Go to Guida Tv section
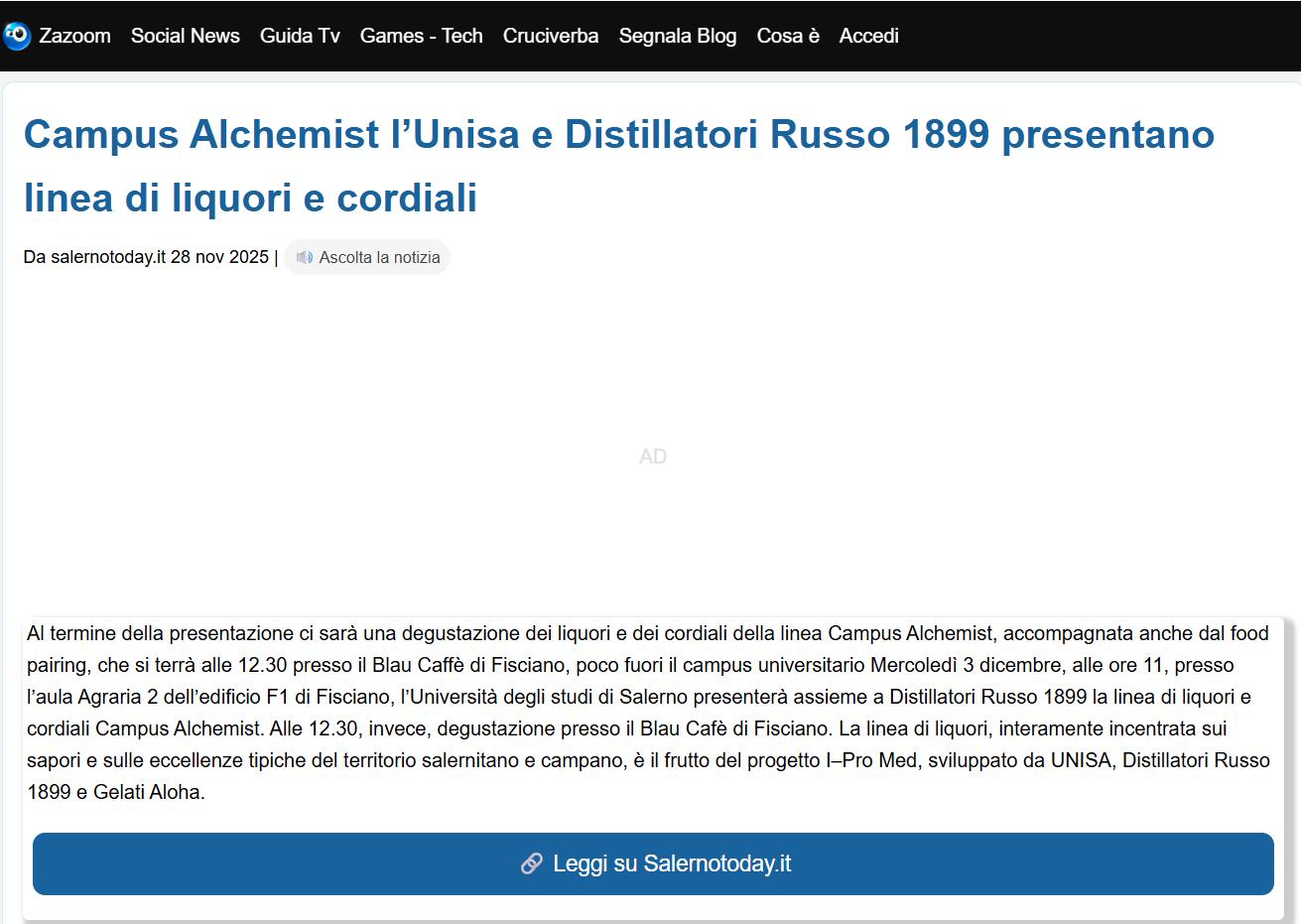 coord(300,36)
